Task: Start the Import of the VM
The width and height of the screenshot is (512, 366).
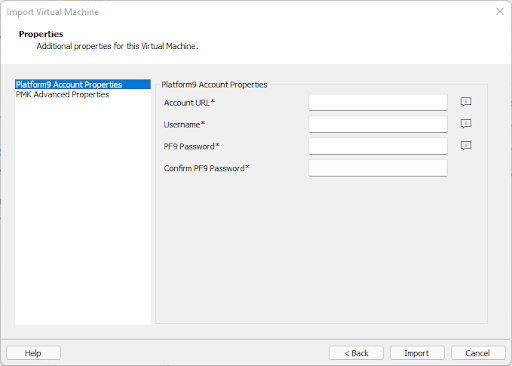Action: click(417, 353)
